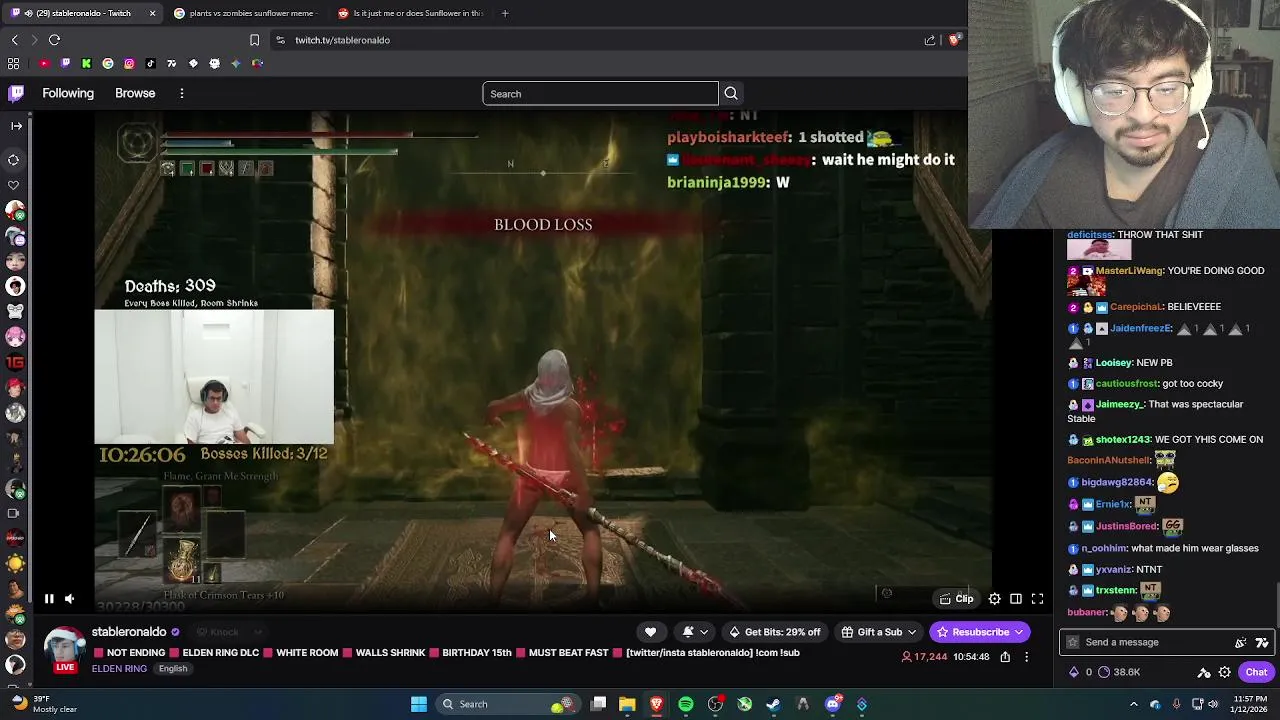Open File Explorer from the taskbar
The height and width of the screenshot is (720, 1280).
[627, 704]
